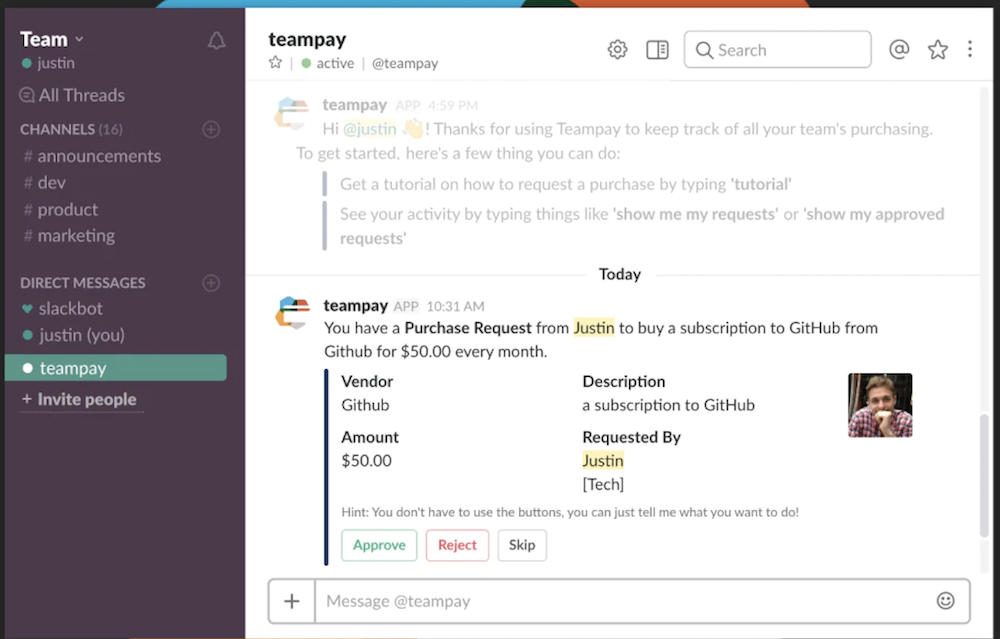Open the #marketing channel

tap(69, 236)
